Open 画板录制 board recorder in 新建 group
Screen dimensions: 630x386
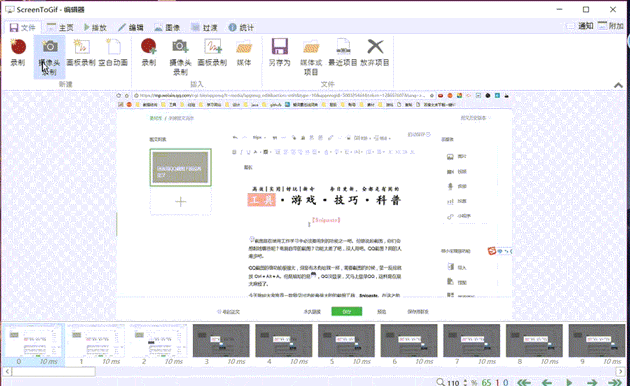point(81,53)
